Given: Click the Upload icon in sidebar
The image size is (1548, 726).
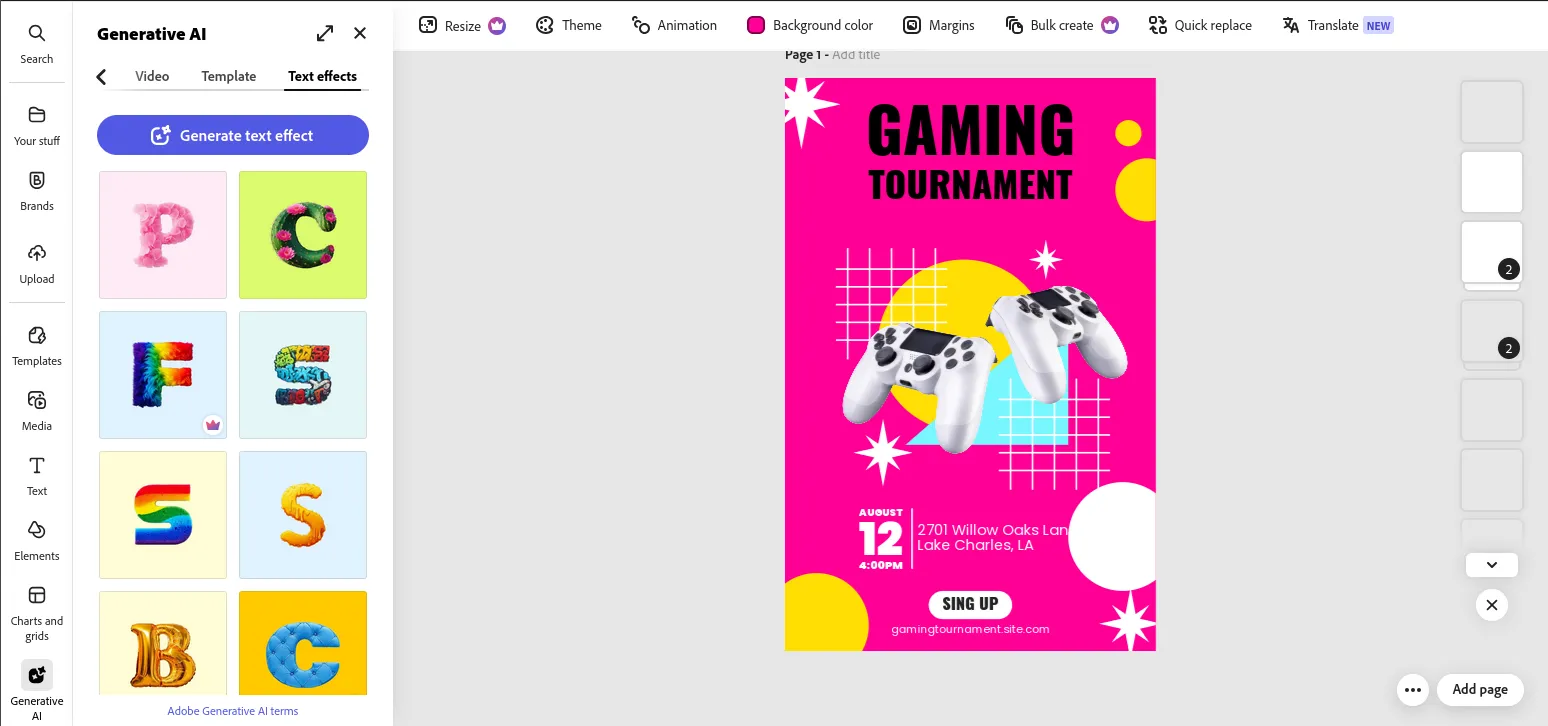Looking at the screenshot, I should [x=36, y=263].
